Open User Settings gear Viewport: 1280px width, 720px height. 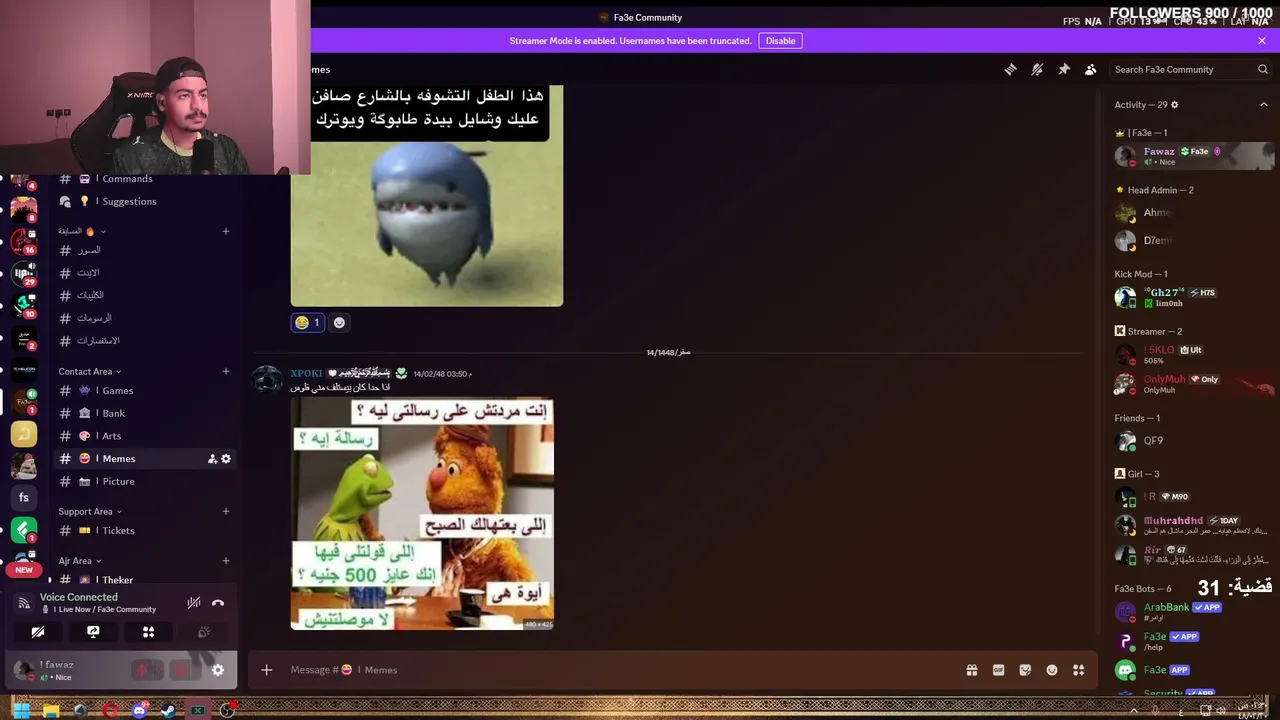218,670
